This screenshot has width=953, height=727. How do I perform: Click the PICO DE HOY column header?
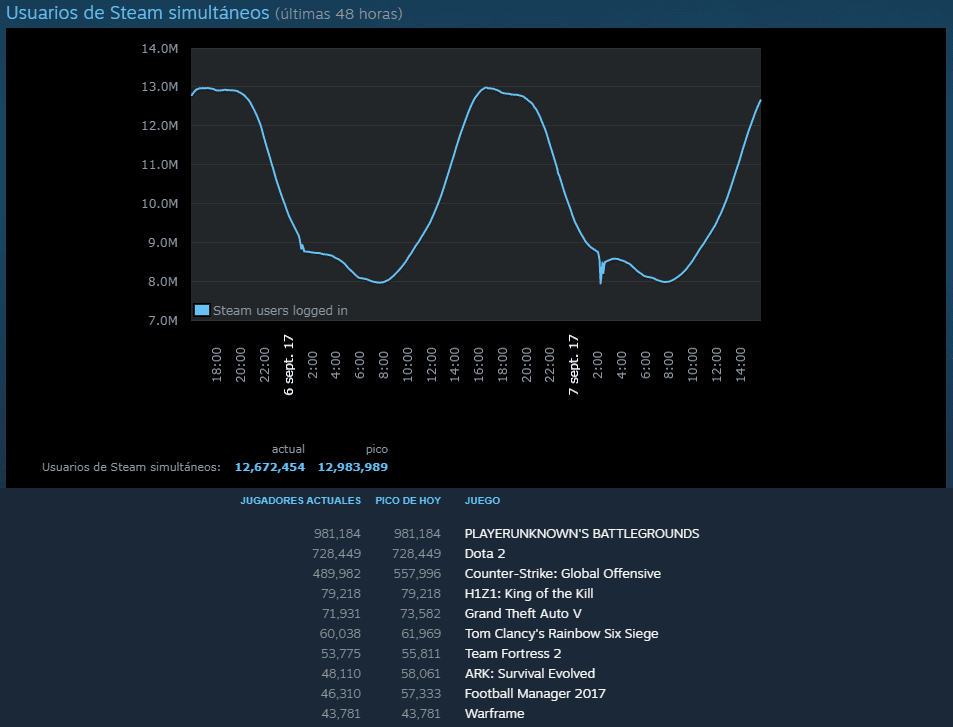click(408, 500)
